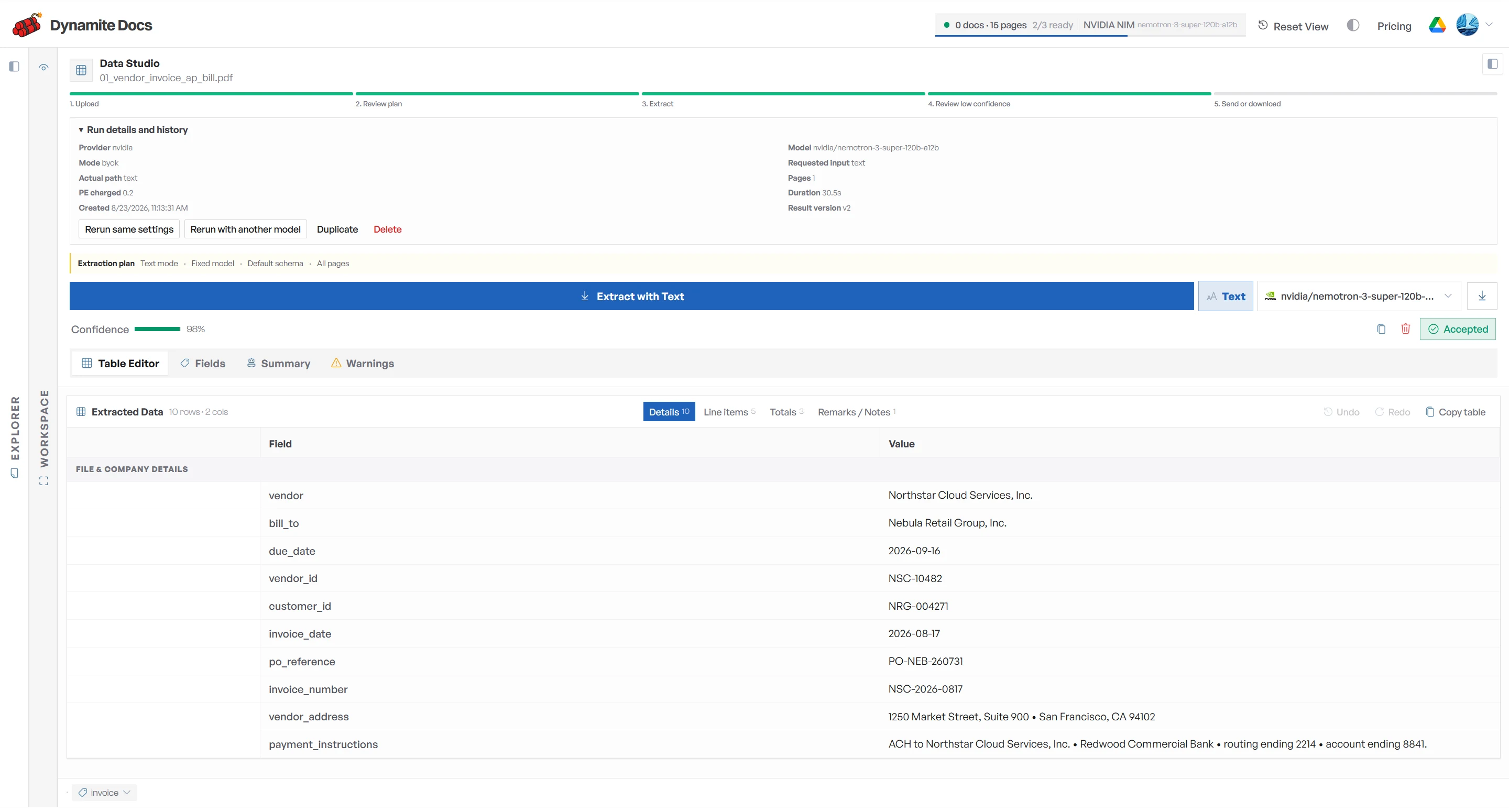Click the Confidence progress bar
This screenshot has height=812, width=1509.
157,329
